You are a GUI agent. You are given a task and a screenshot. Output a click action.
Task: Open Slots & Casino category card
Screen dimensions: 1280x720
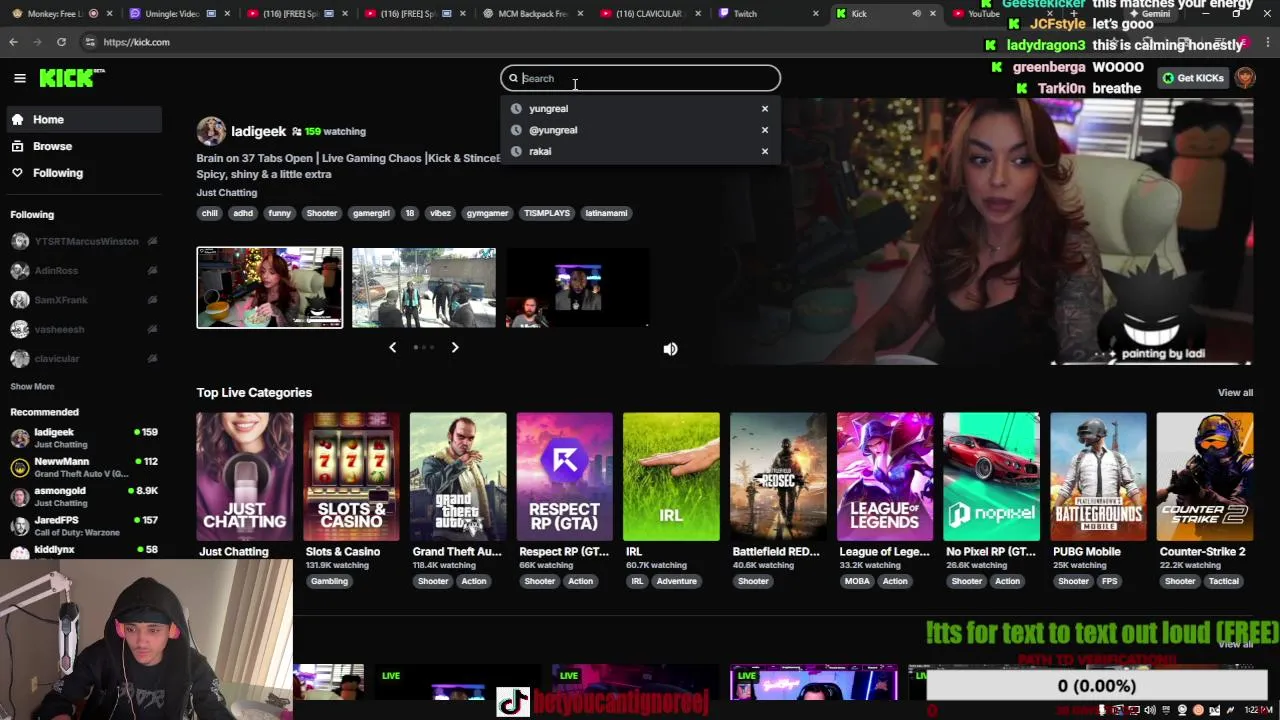(x=351, y=476)
